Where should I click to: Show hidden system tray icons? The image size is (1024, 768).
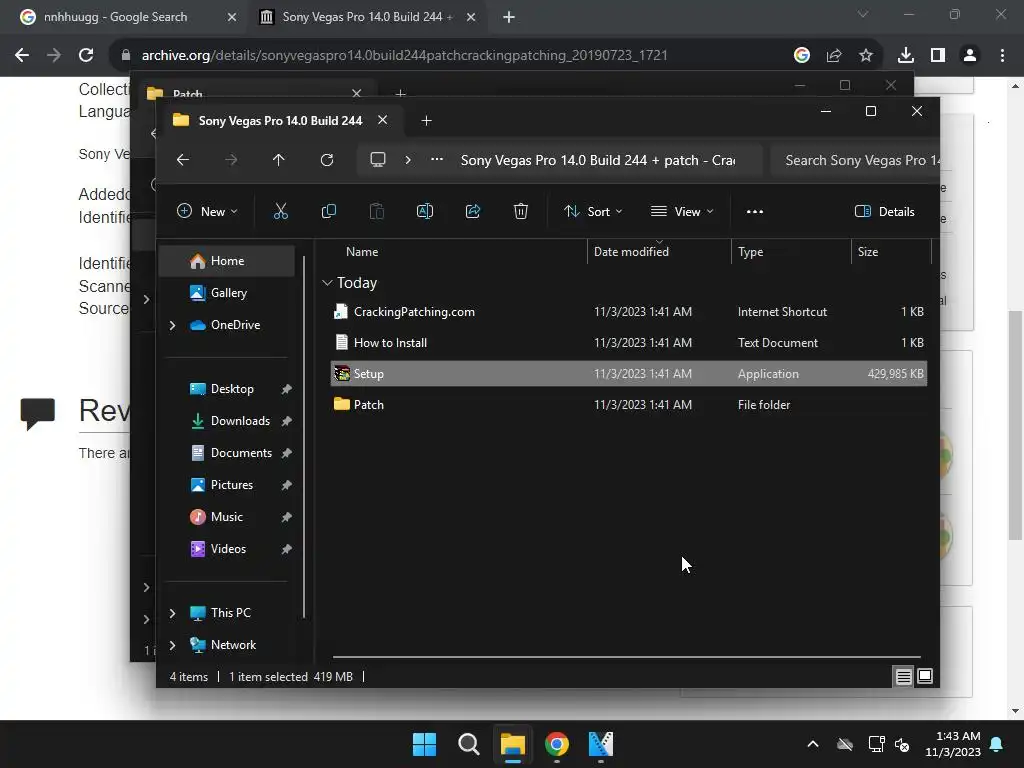click(813, 744)
